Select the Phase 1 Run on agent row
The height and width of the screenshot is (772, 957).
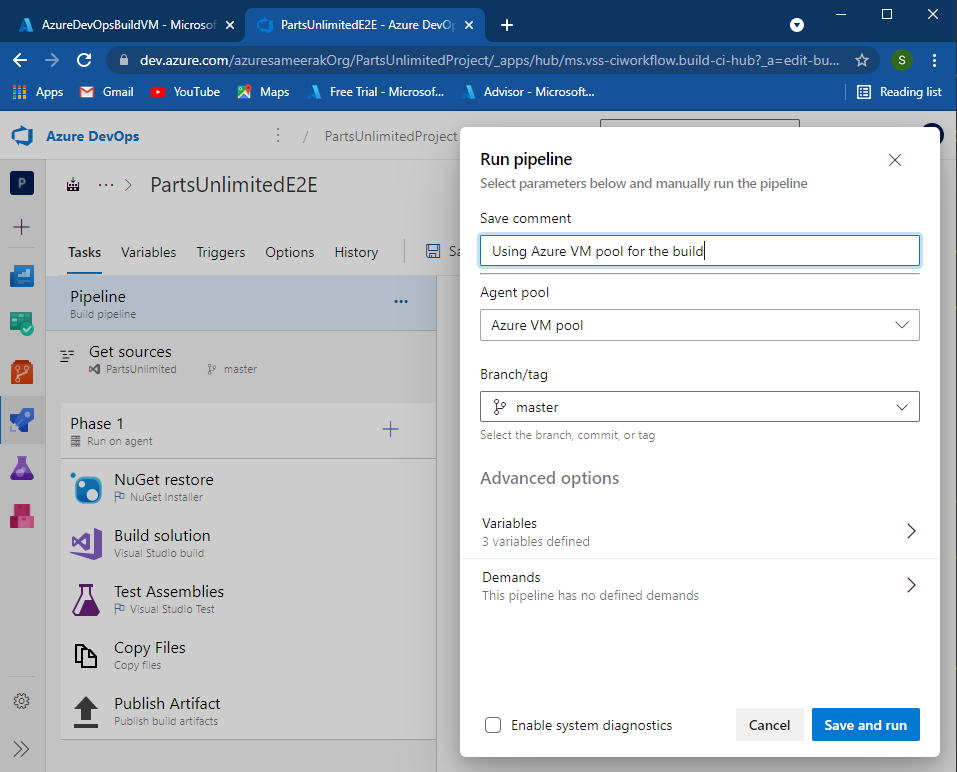tap(248, 430)
